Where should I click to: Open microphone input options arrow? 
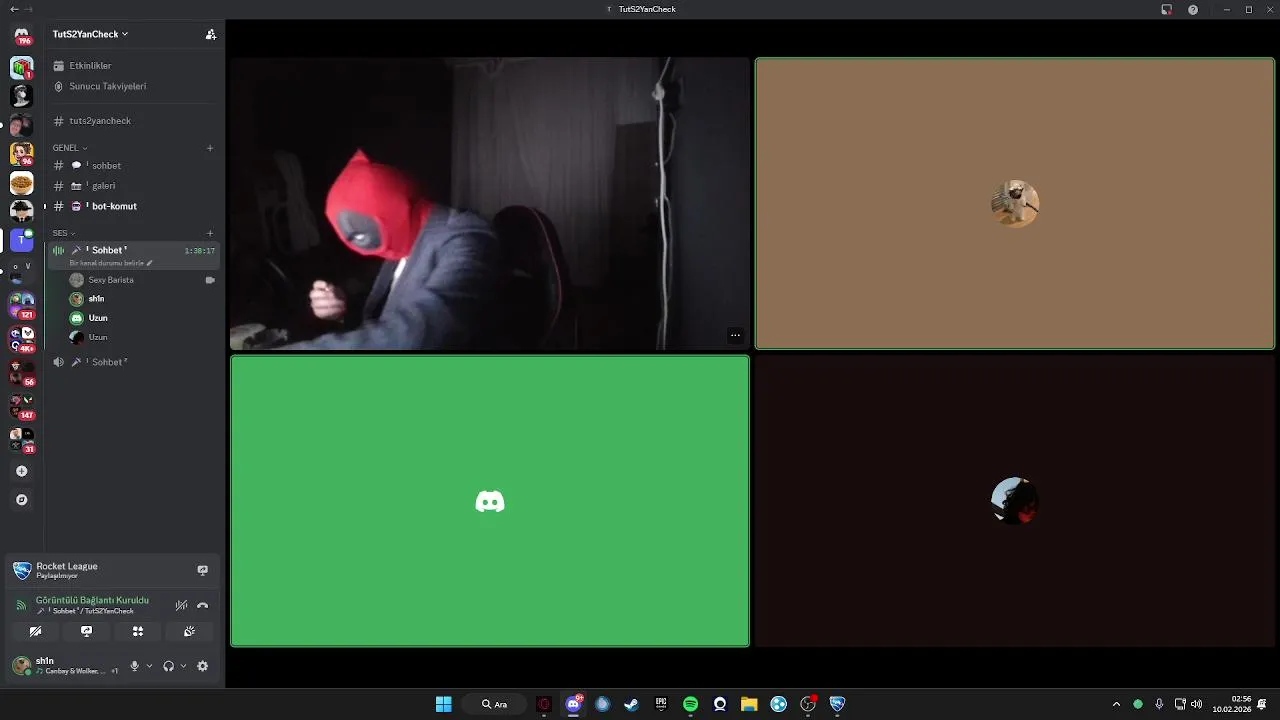pos(149,666)
